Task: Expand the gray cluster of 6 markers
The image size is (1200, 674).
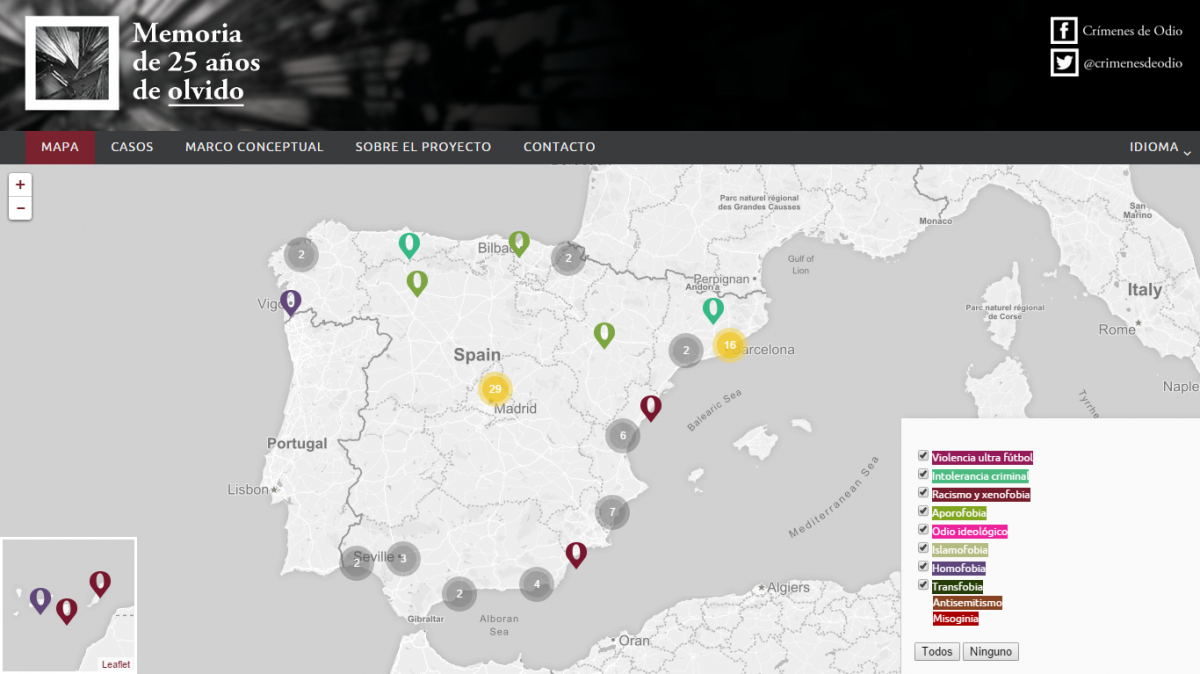Action: click(622, 435)
